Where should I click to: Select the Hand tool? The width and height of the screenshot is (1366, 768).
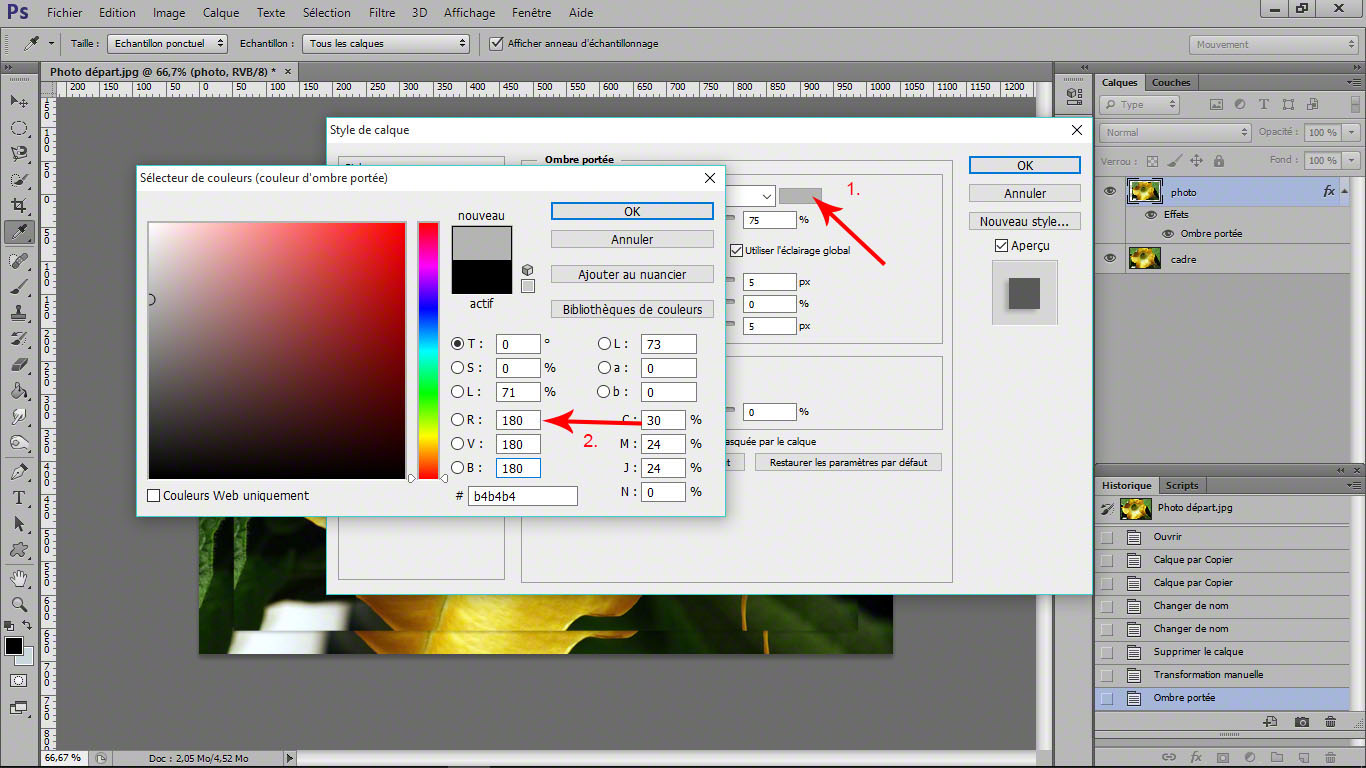[19, 578]
